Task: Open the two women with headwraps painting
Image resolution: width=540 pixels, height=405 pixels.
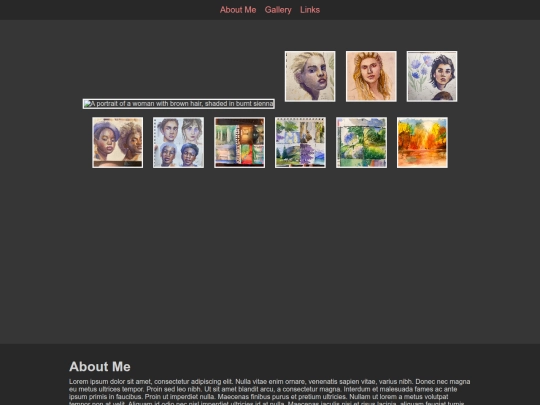Action: (118, 143)
